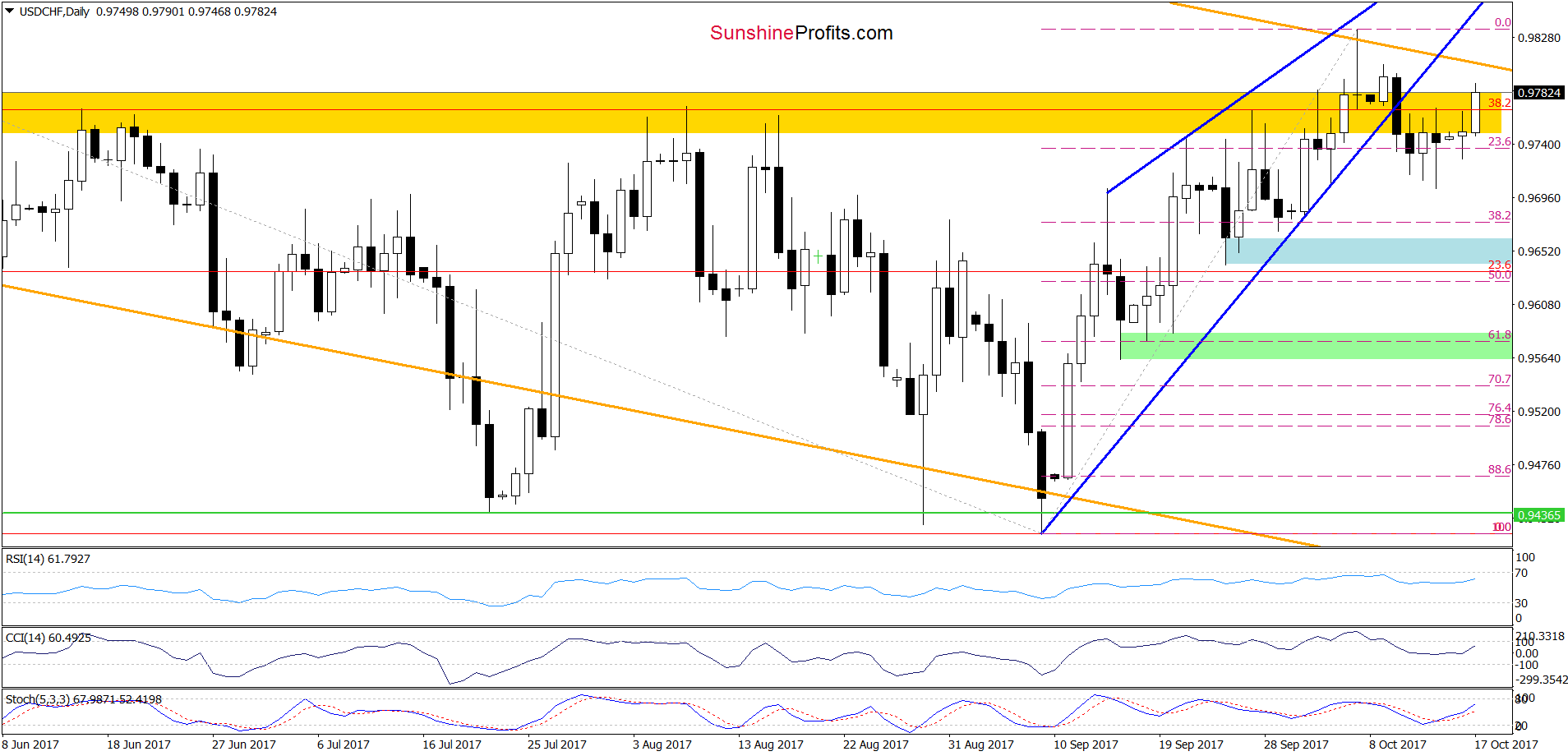Click the 31 Aug 2017 date label
The image size is (1568, 756).
click(981, 744)
